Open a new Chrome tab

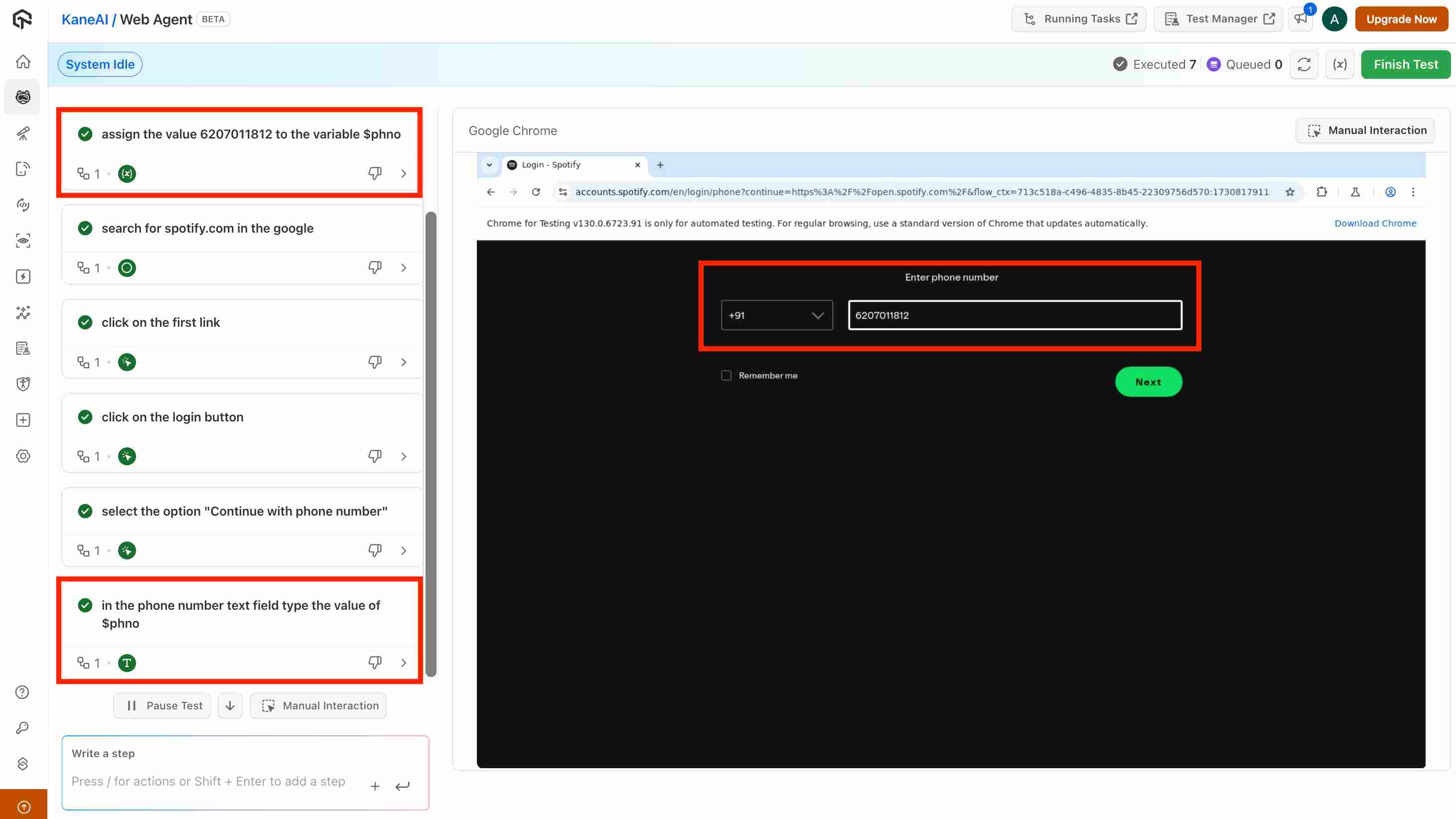[x=660, y=165]
